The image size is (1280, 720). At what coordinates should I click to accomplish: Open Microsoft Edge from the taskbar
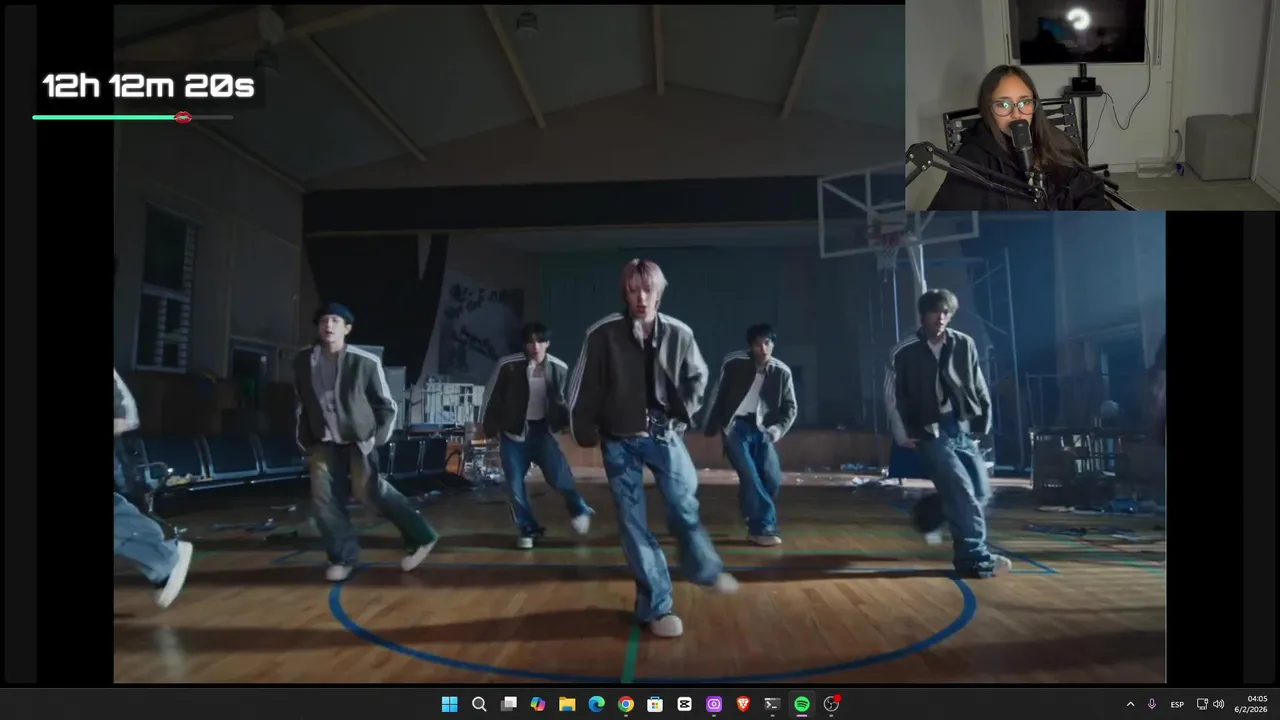596,704
